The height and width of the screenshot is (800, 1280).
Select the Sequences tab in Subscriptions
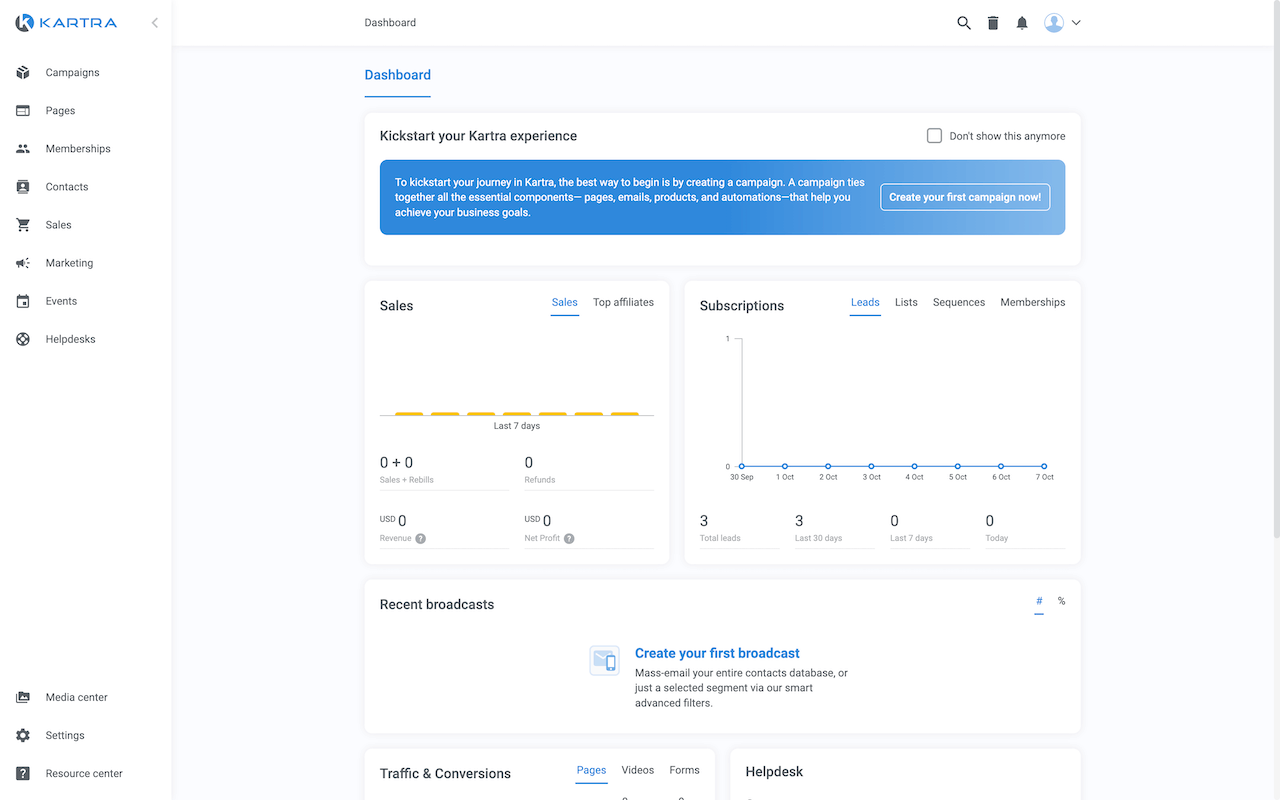pyautogui.click(x=958, y=301)
